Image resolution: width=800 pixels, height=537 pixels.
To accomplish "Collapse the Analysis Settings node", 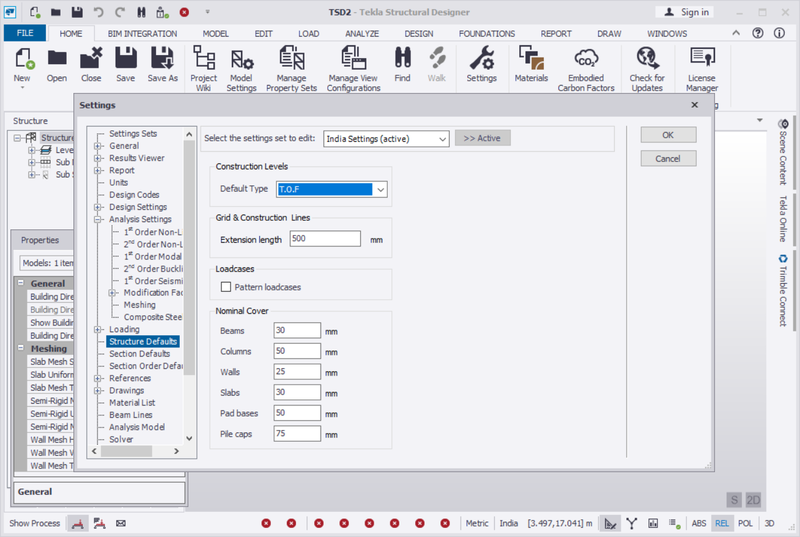I will (x=97, y=219).
